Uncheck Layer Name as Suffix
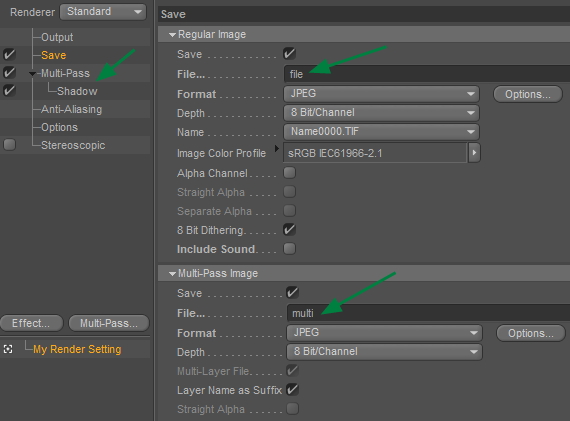The image size is (570, 421). pos(292,390)
